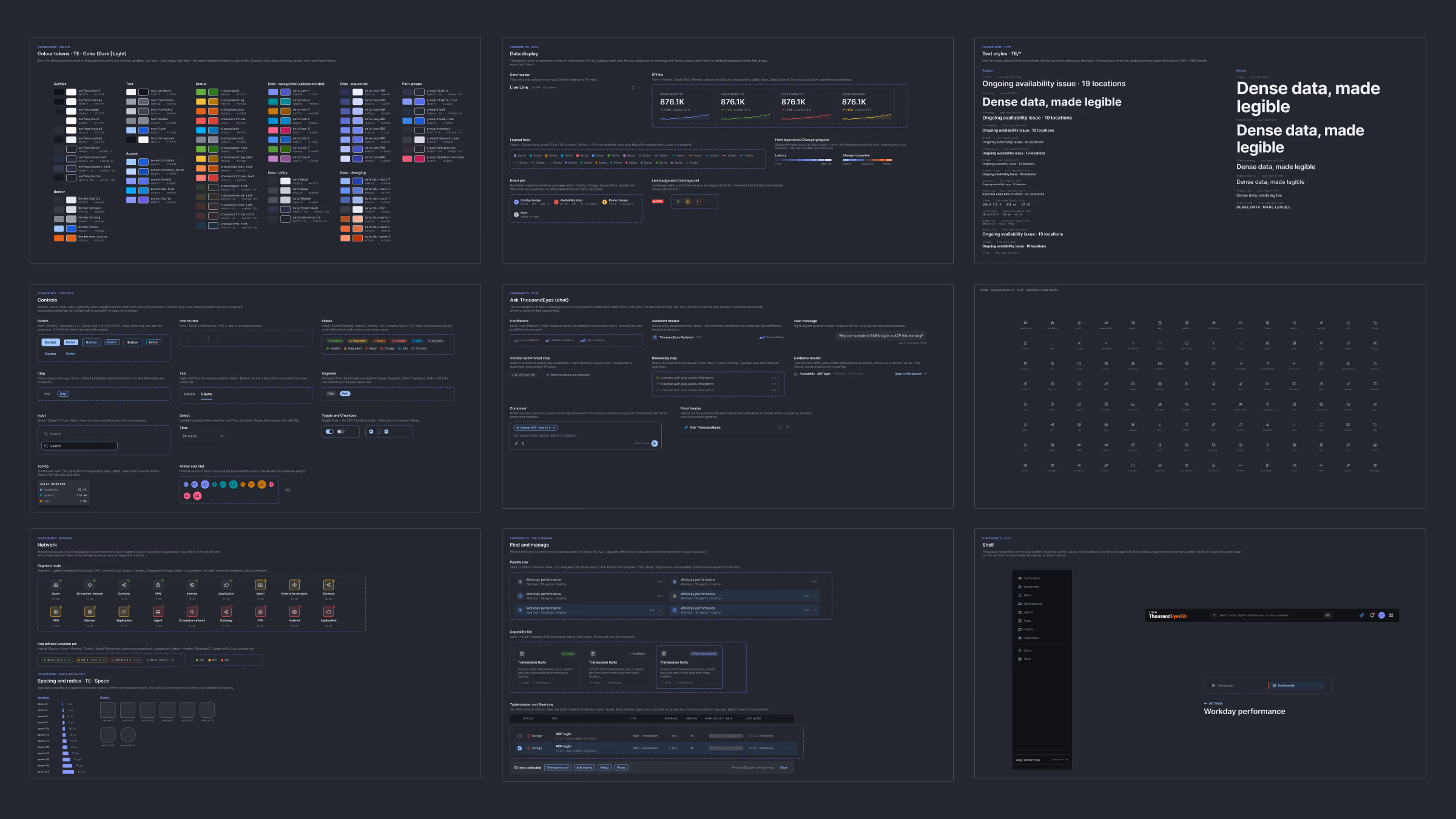
Task: Click the mixed-state checkbox in Toggle and Checkbox
Action: (x=386, y=432)
